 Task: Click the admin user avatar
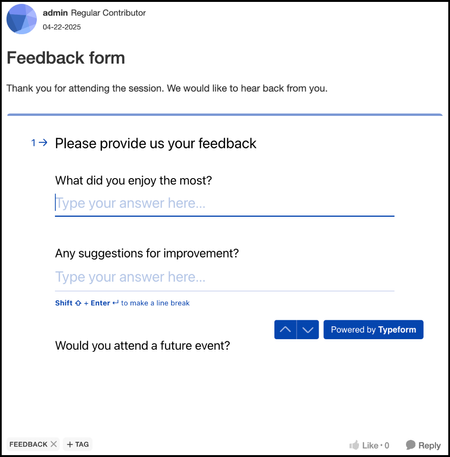tap(21, 19)
